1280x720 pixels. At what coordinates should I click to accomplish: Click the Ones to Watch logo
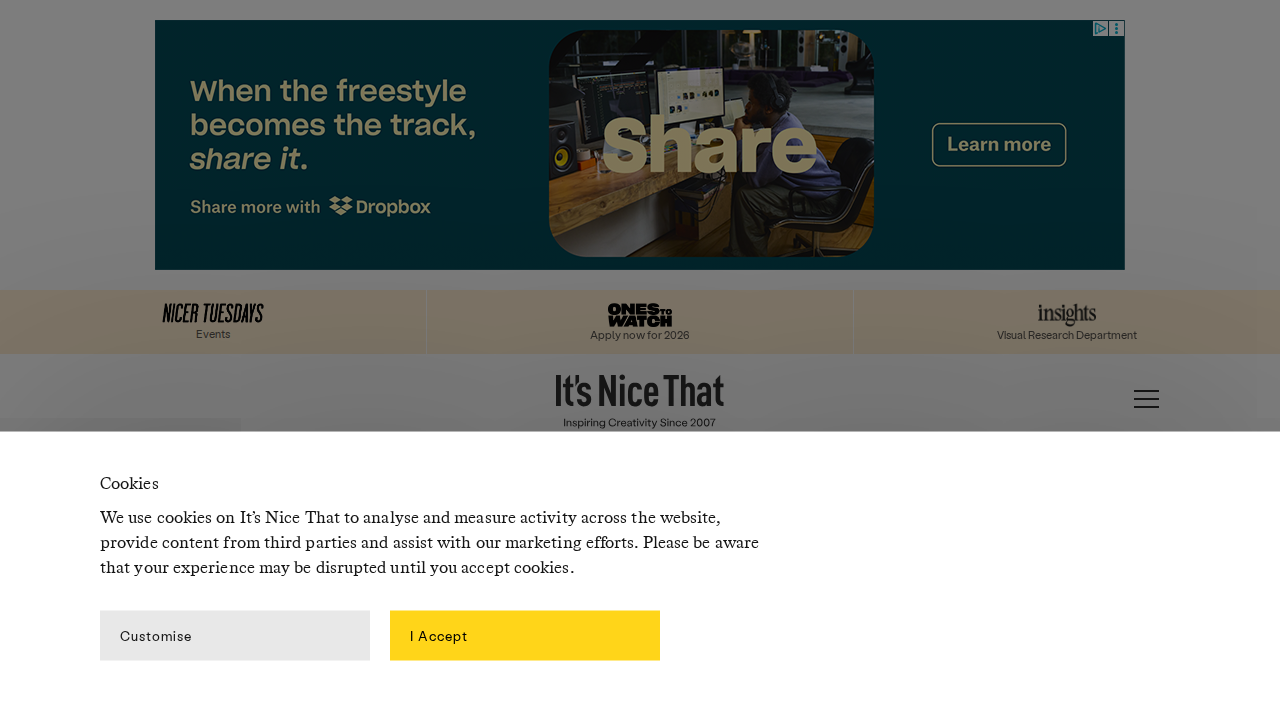640,315
